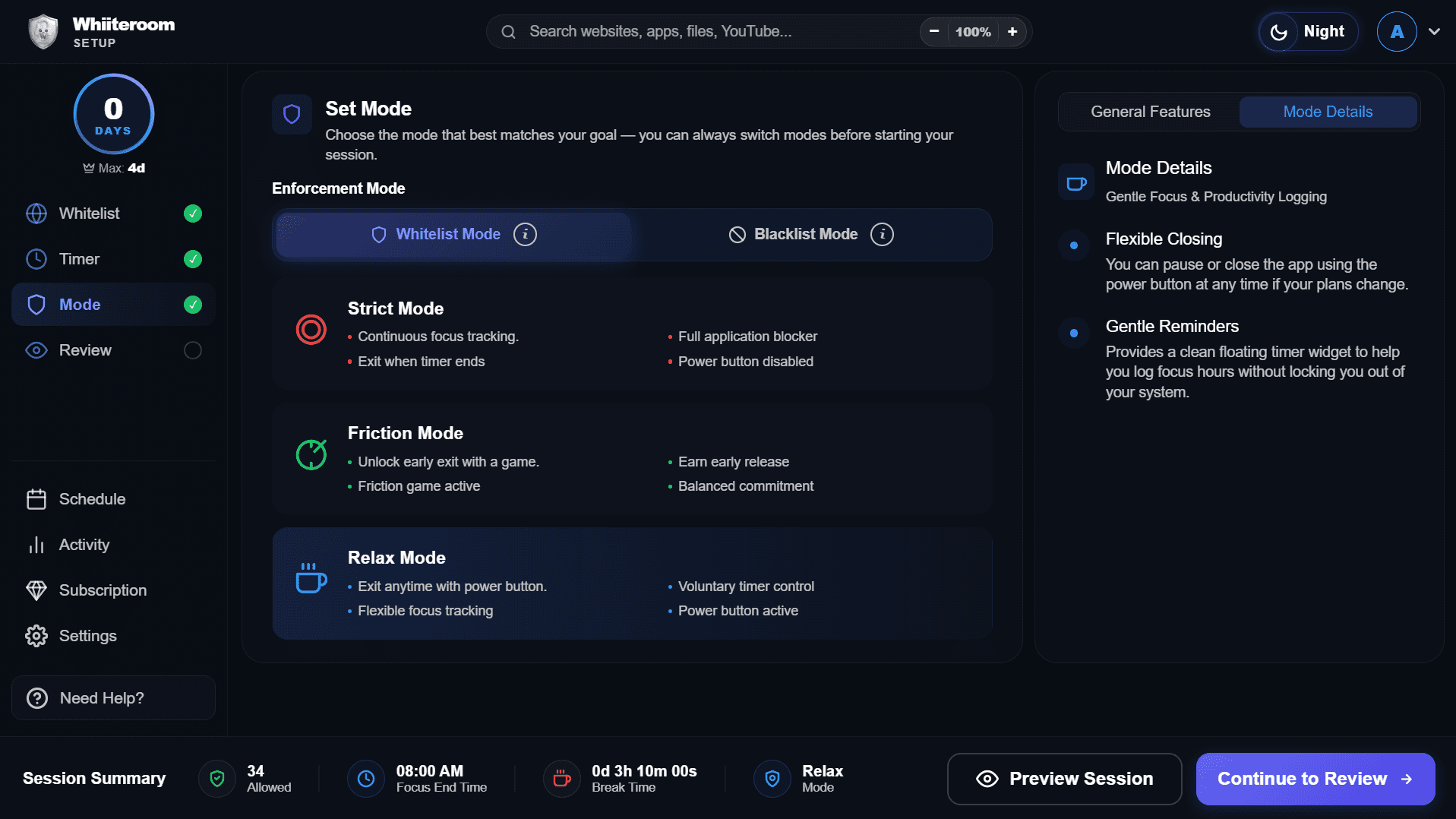Toggle Night theme switch
Viewport: 1456px width, 819px height.
click(1308, 32)
